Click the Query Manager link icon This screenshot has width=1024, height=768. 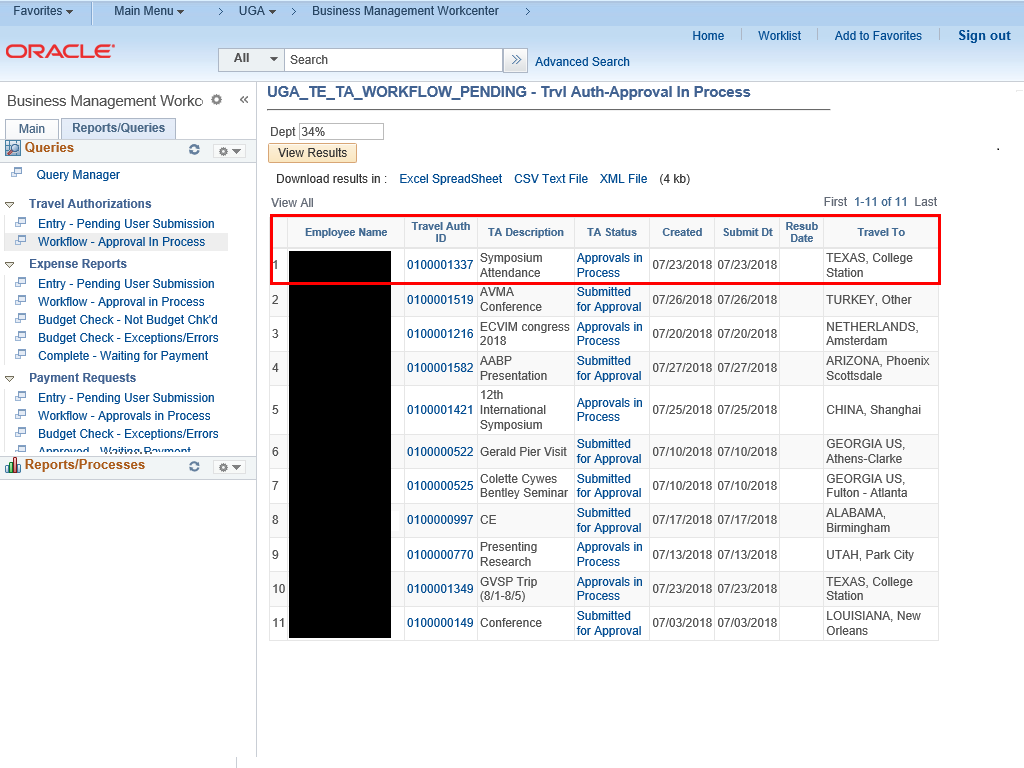click(x=17, y=174)
